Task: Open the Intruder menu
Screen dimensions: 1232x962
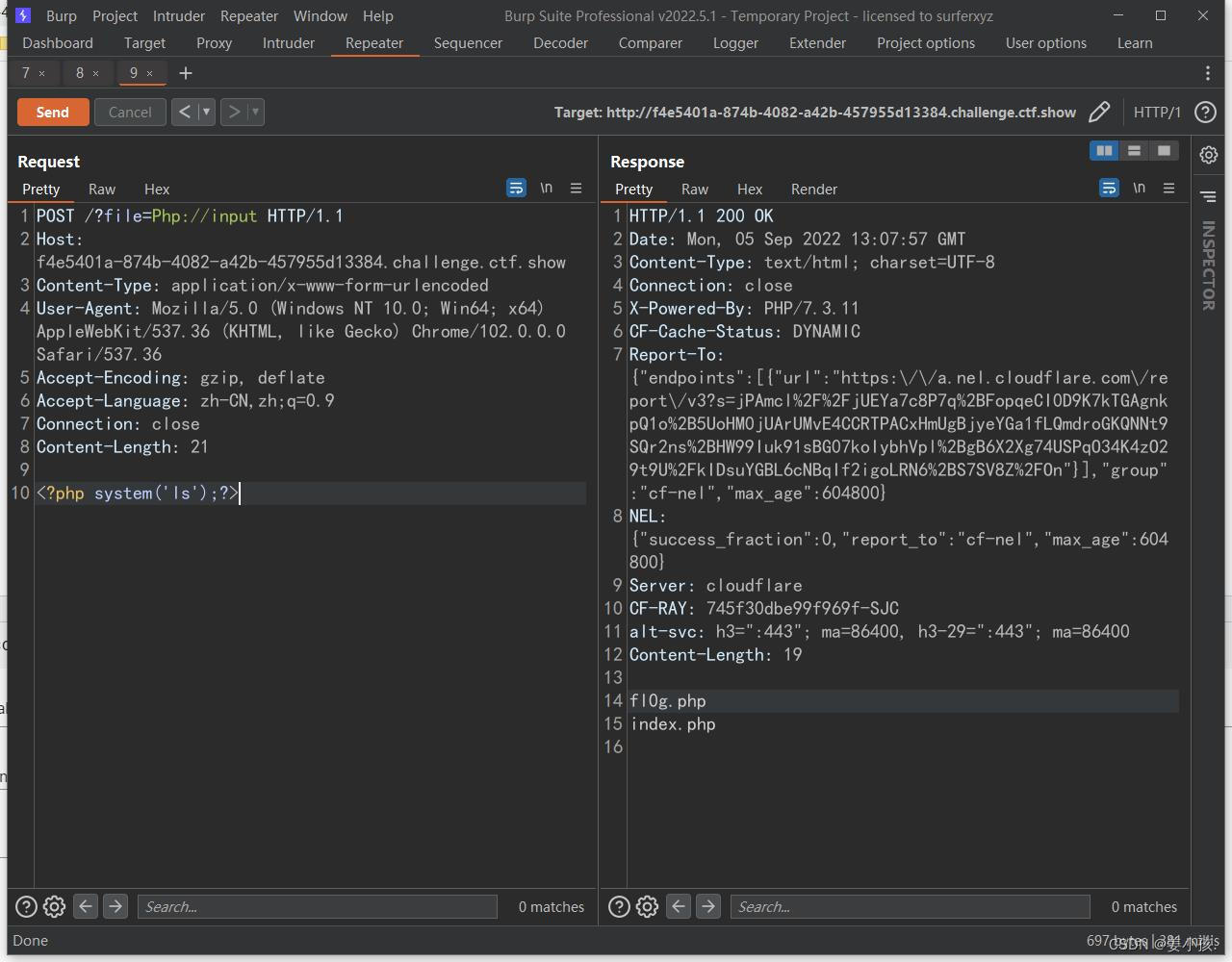Action: pyautogui.click(x=179, y=16)
